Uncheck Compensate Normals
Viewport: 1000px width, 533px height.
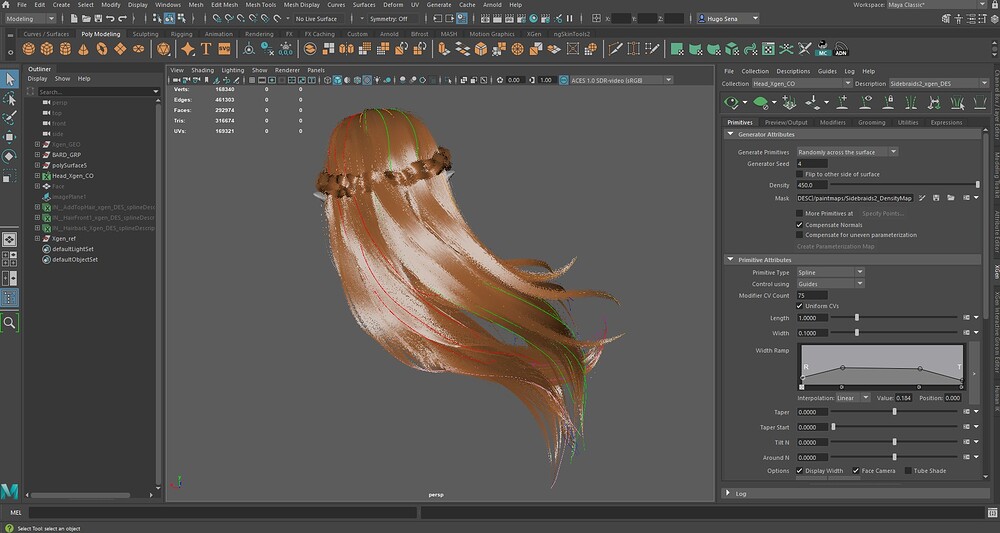click(800, 225)
